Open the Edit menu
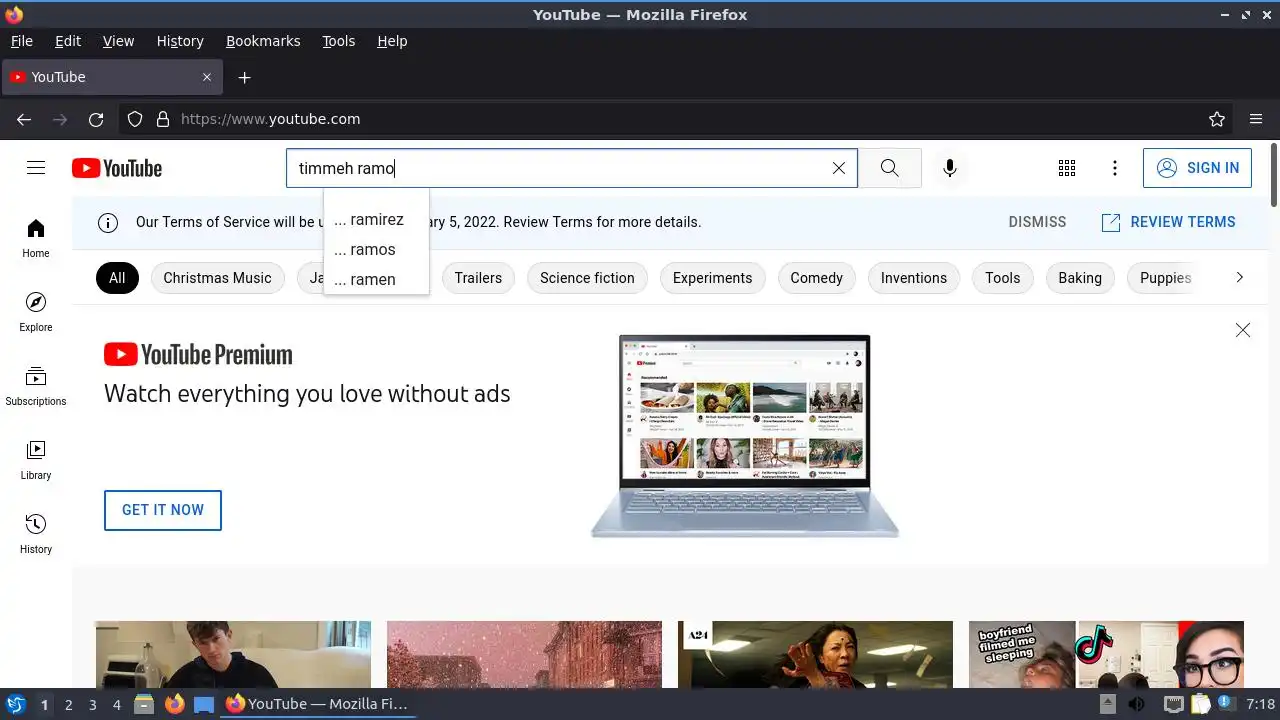 click(x=68, y=41)
